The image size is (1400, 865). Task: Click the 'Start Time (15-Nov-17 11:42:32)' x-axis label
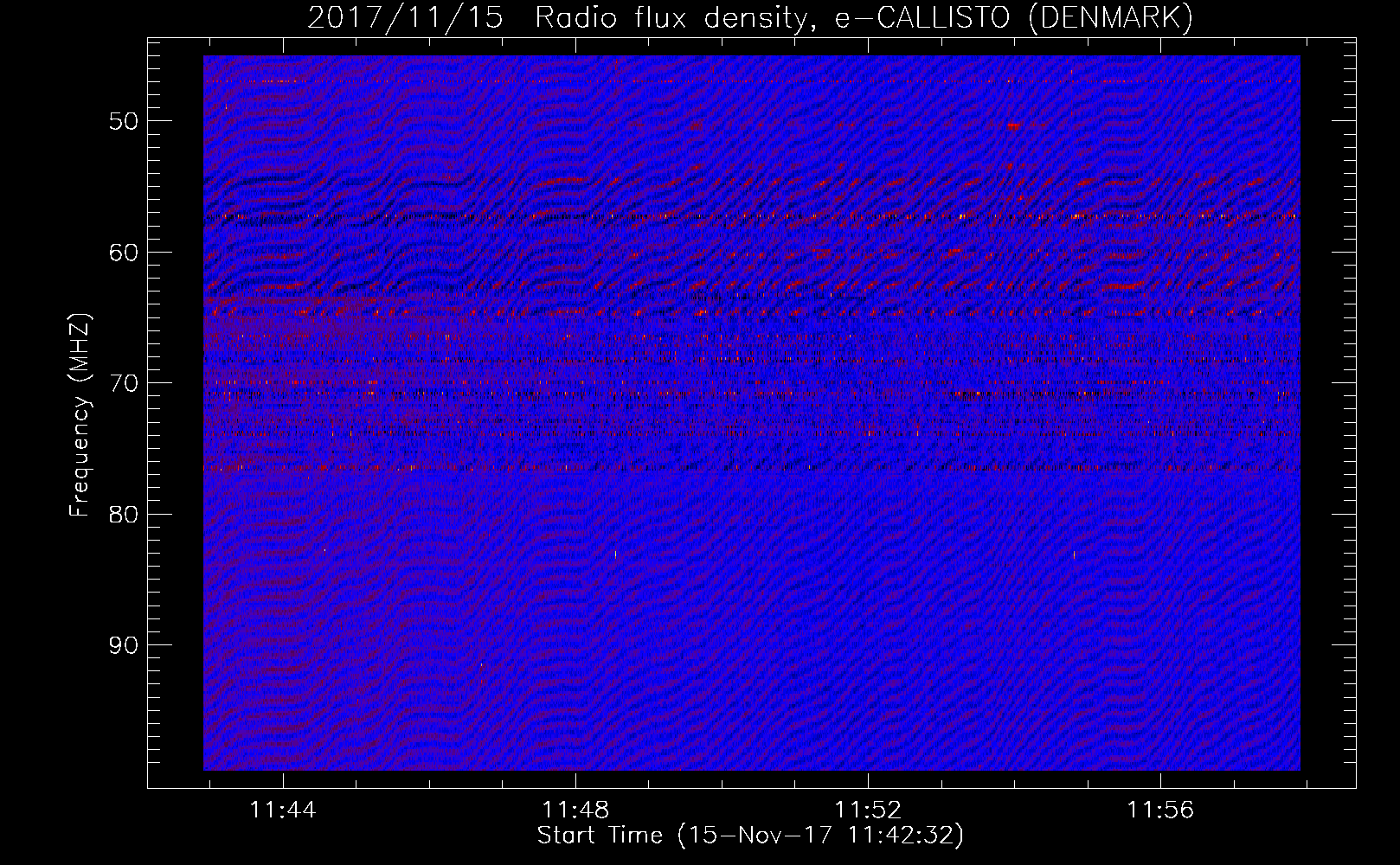click(750, 836)
